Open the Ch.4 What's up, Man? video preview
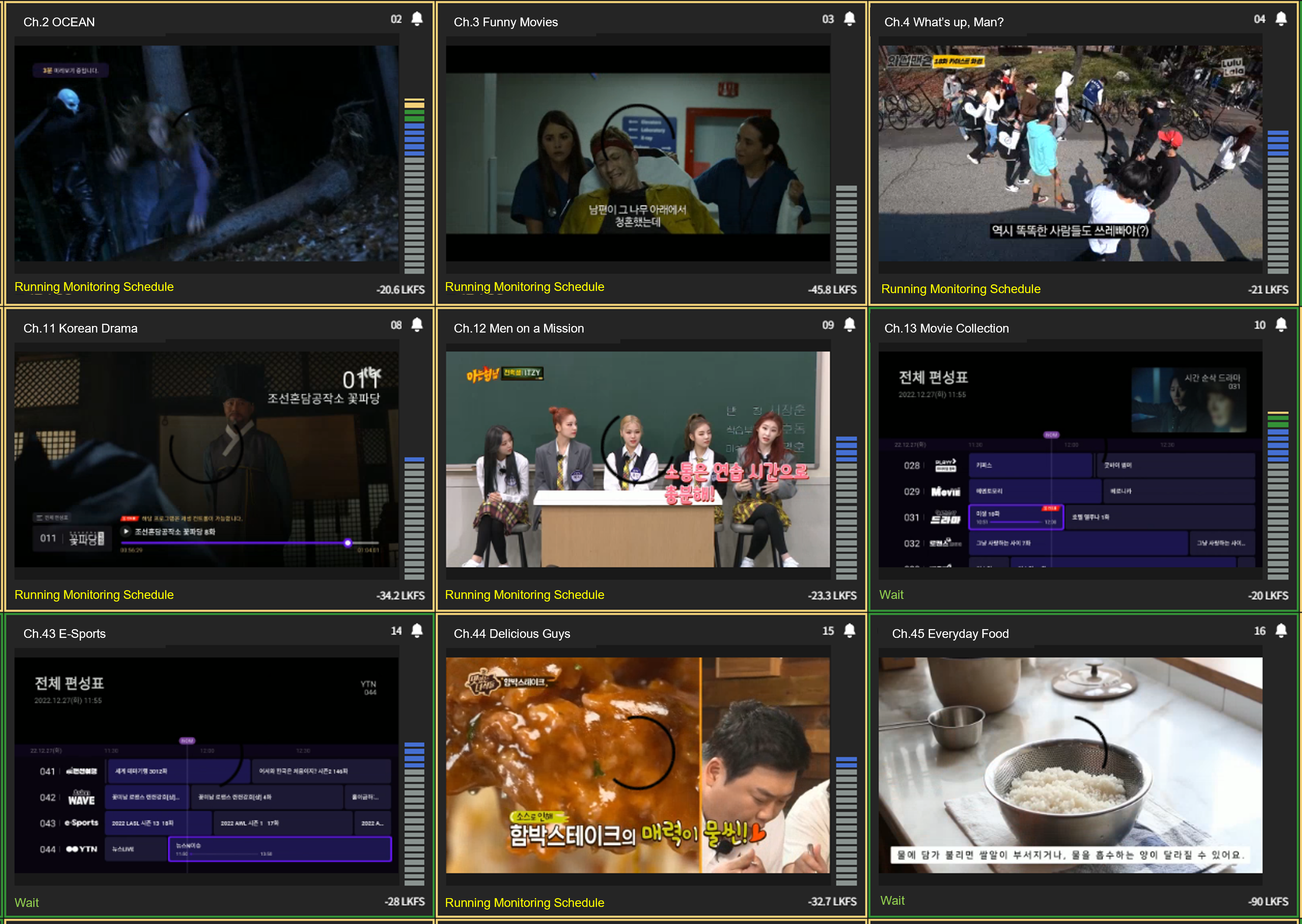Screen dimensions: 1302x924 point(1070,154)
